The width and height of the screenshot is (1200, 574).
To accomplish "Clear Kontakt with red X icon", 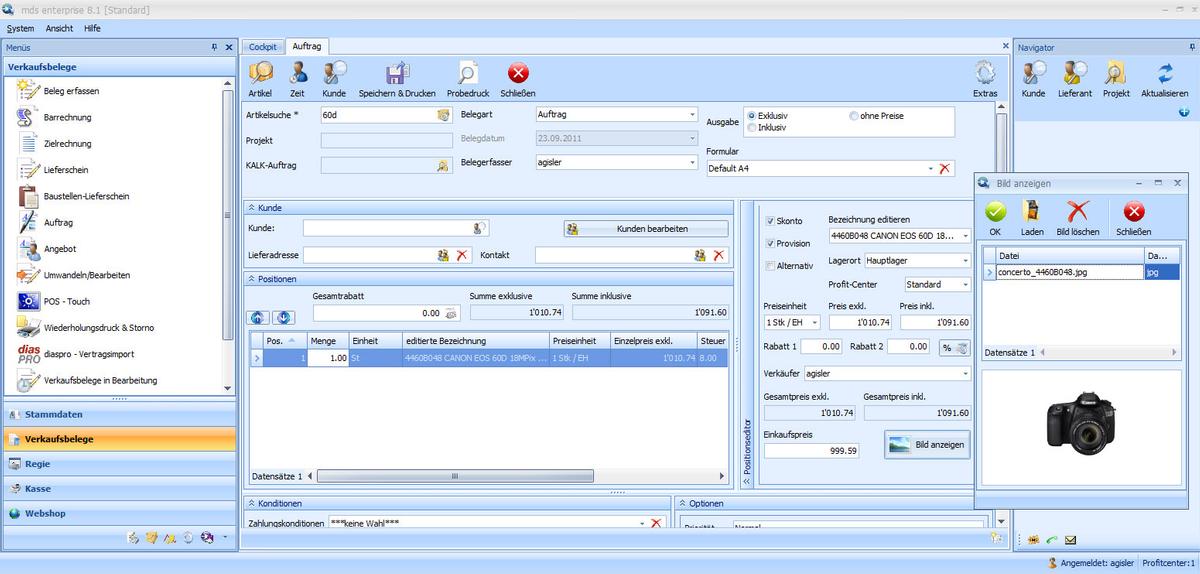I will click(718, 255).
